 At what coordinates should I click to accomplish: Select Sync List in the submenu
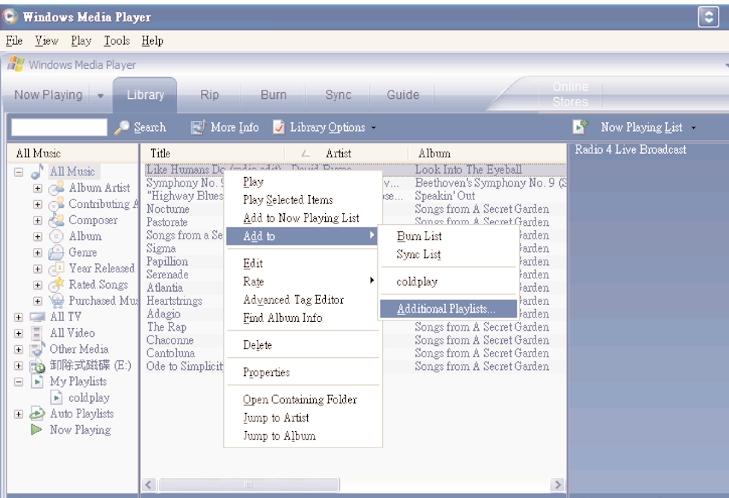(448, 254)
